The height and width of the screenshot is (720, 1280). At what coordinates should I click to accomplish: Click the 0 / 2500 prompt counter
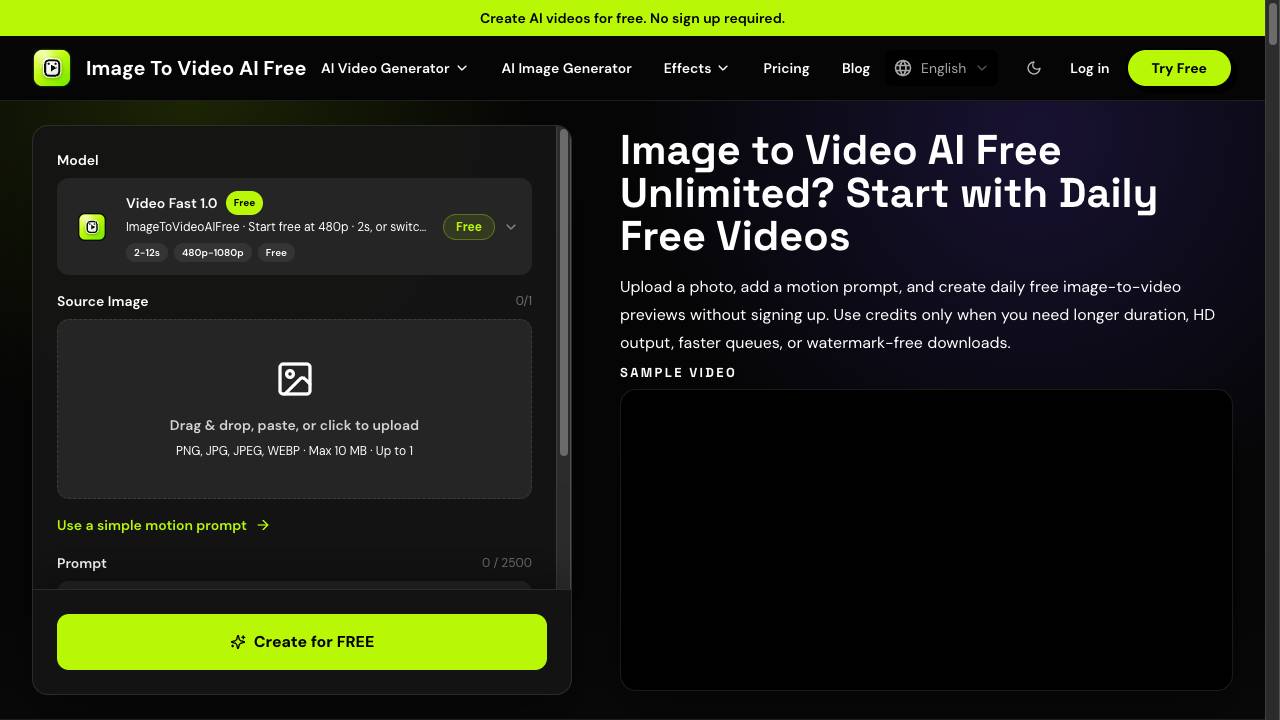[x=507, y=563]
